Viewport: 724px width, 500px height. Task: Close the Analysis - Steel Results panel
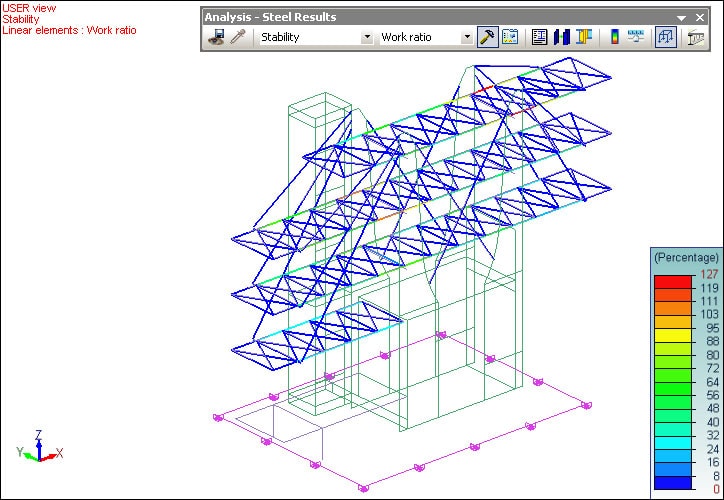pyautogui.click(x=698, y=17)
